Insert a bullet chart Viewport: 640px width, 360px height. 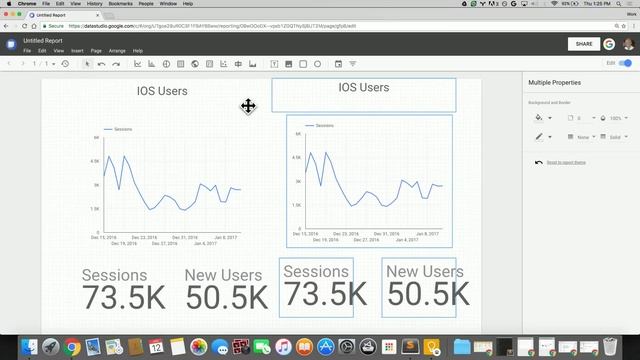coord(238,64)
